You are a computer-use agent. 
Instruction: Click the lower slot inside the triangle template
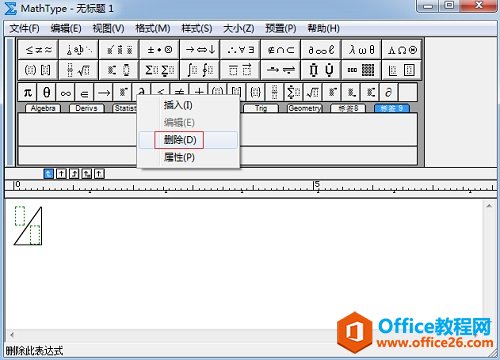pyautogui.click(x=35, y=235)
